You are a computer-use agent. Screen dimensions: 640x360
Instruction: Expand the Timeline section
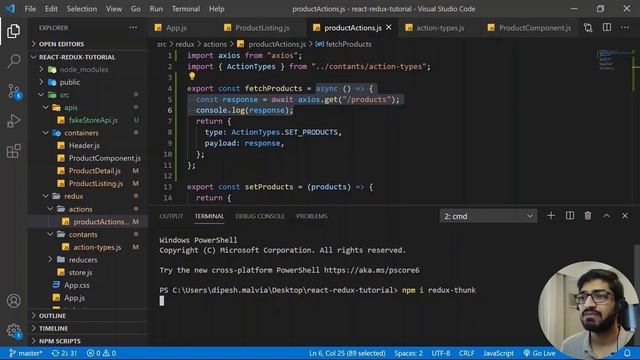(x=88, y=328)
